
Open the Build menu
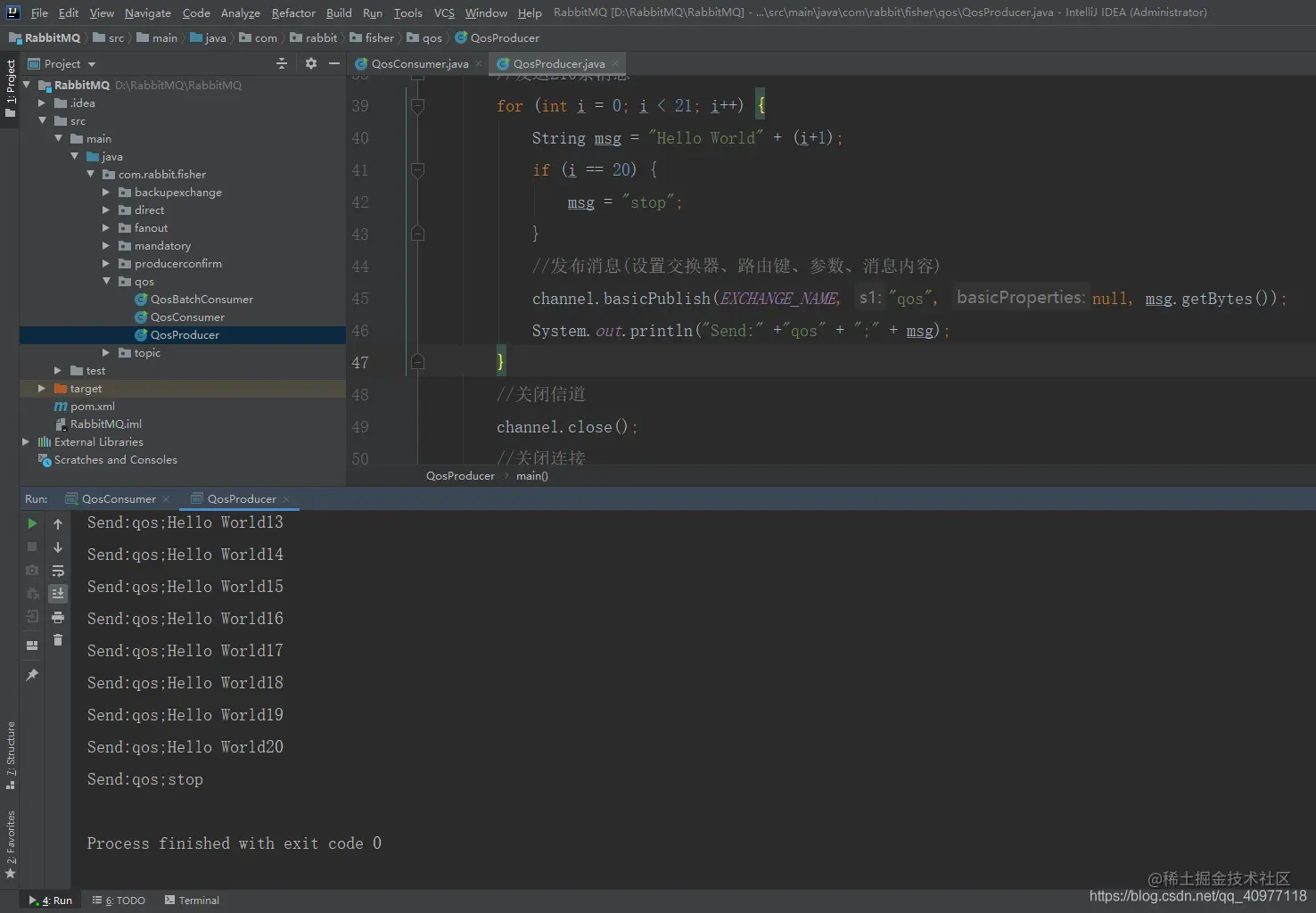click(x=339, y=12)
